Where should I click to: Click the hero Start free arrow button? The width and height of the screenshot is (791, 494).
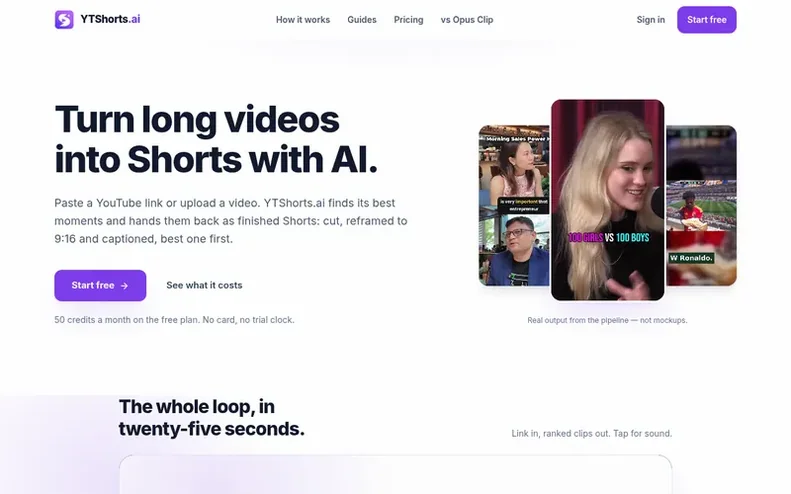pyautogui.click(x=100, y=286)
